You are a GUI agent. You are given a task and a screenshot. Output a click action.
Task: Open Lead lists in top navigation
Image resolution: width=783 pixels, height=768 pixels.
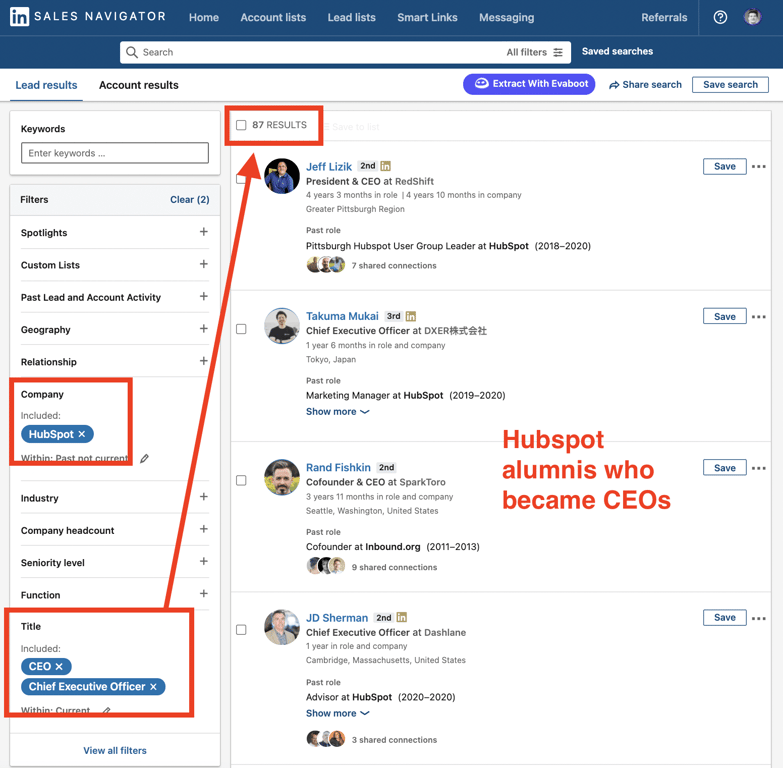352,17
